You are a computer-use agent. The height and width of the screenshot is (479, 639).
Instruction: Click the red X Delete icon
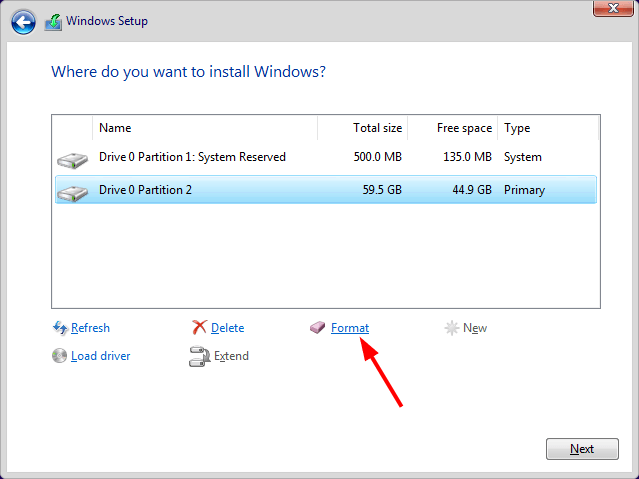coord(199,328)
